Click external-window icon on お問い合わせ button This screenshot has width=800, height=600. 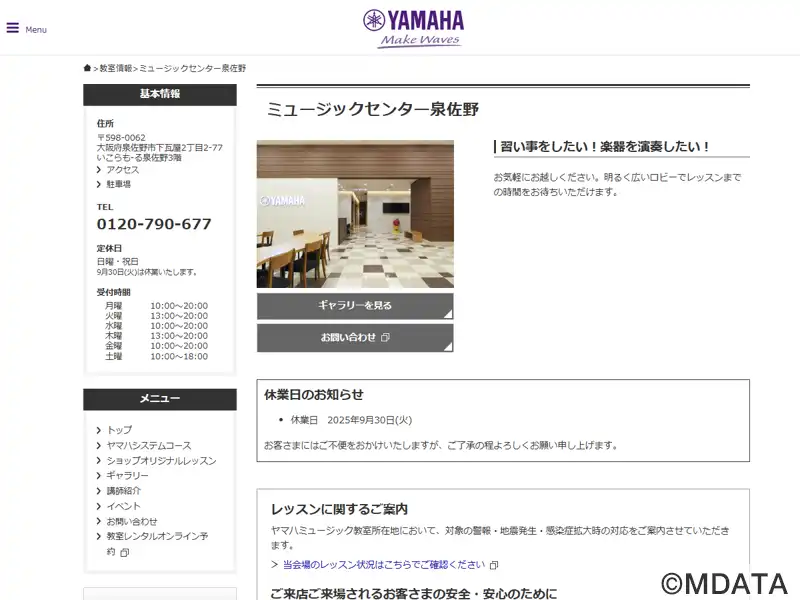(385, 338)
